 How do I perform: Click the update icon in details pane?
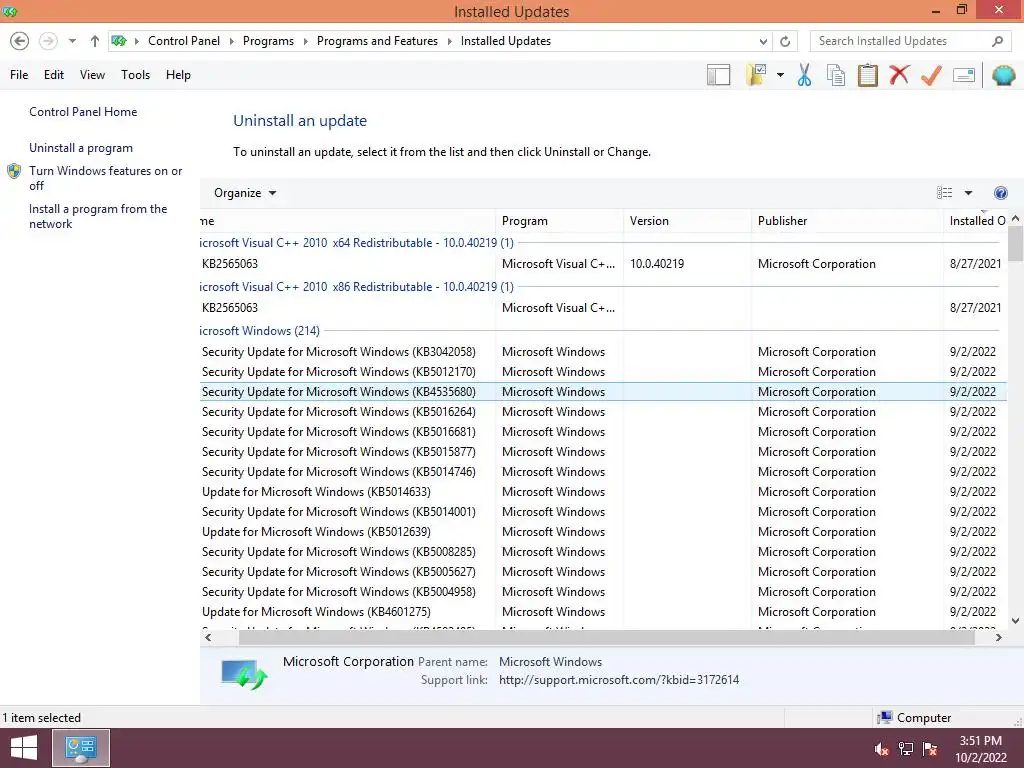tap(244, 675)
